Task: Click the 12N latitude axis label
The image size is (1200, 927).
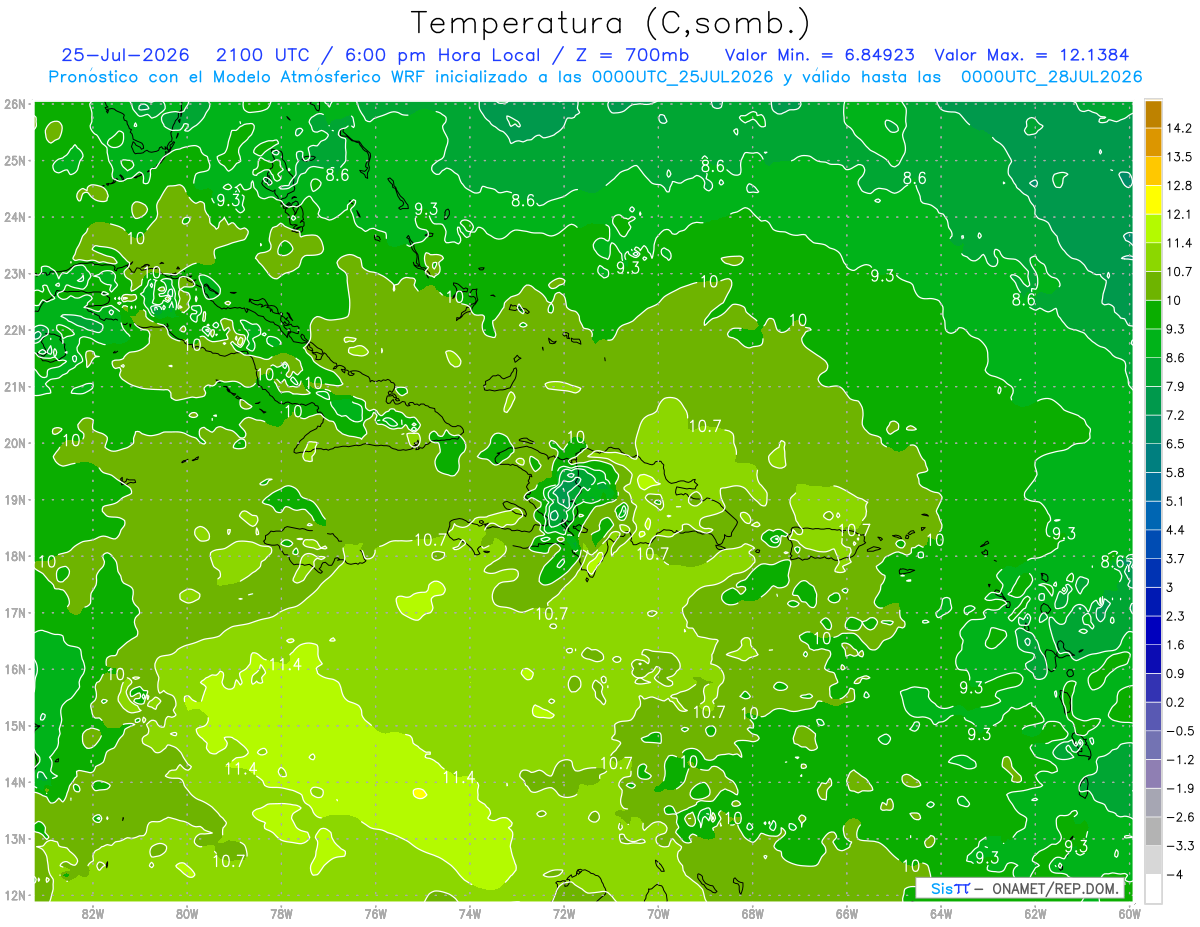Action: coord(14,895)
